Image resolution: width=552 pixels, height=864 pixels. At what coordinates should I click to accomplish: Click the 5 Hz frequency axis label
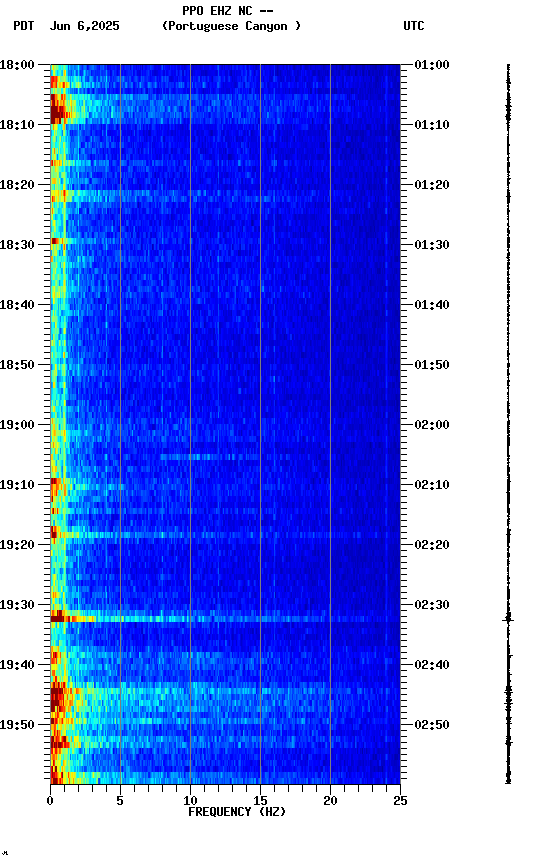(120, 801)
